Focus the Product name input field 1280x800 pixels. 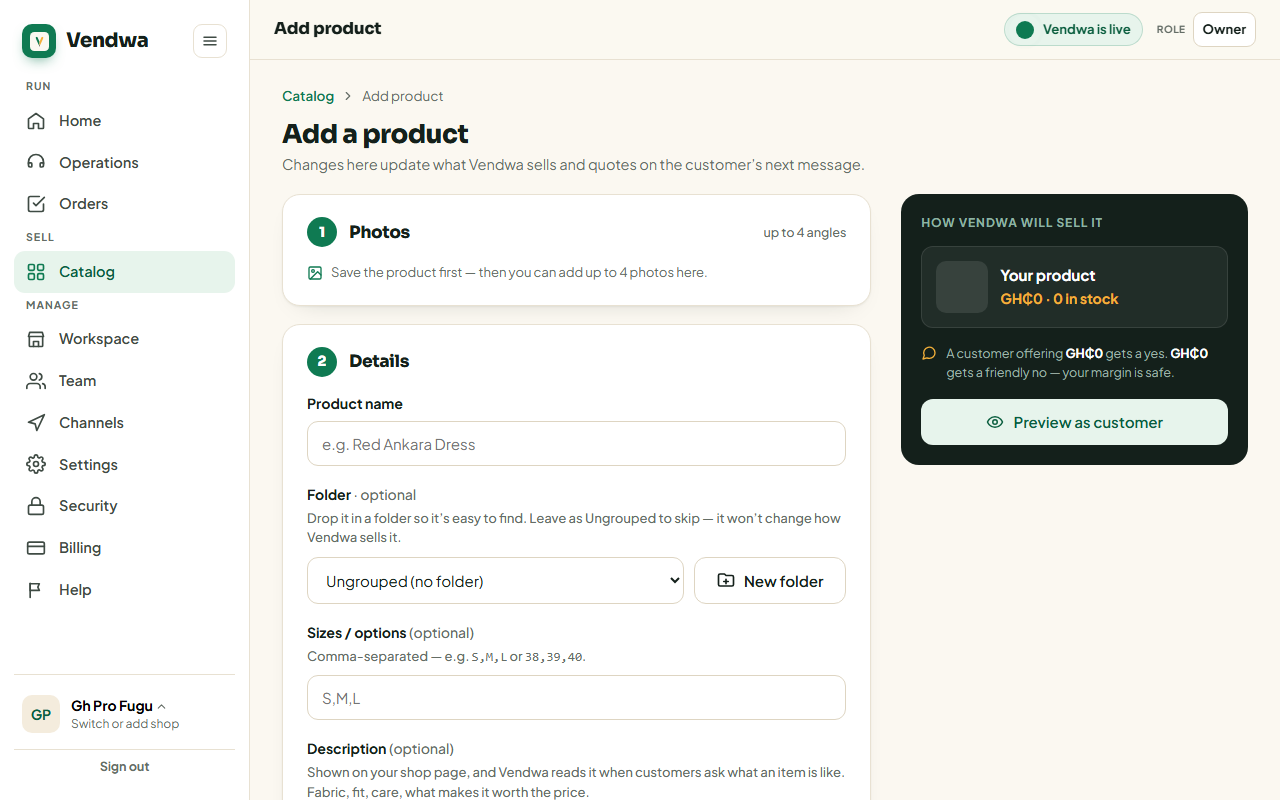pyautogui.click(x=576, y=444)
